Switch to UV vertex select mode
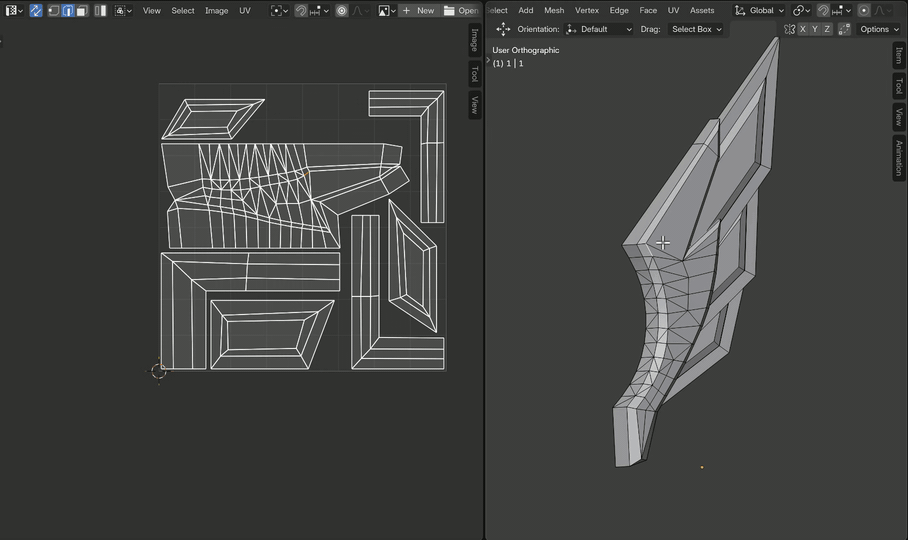Image resolution: width=908 pixels, height=540 pixels. coord(54,10)
